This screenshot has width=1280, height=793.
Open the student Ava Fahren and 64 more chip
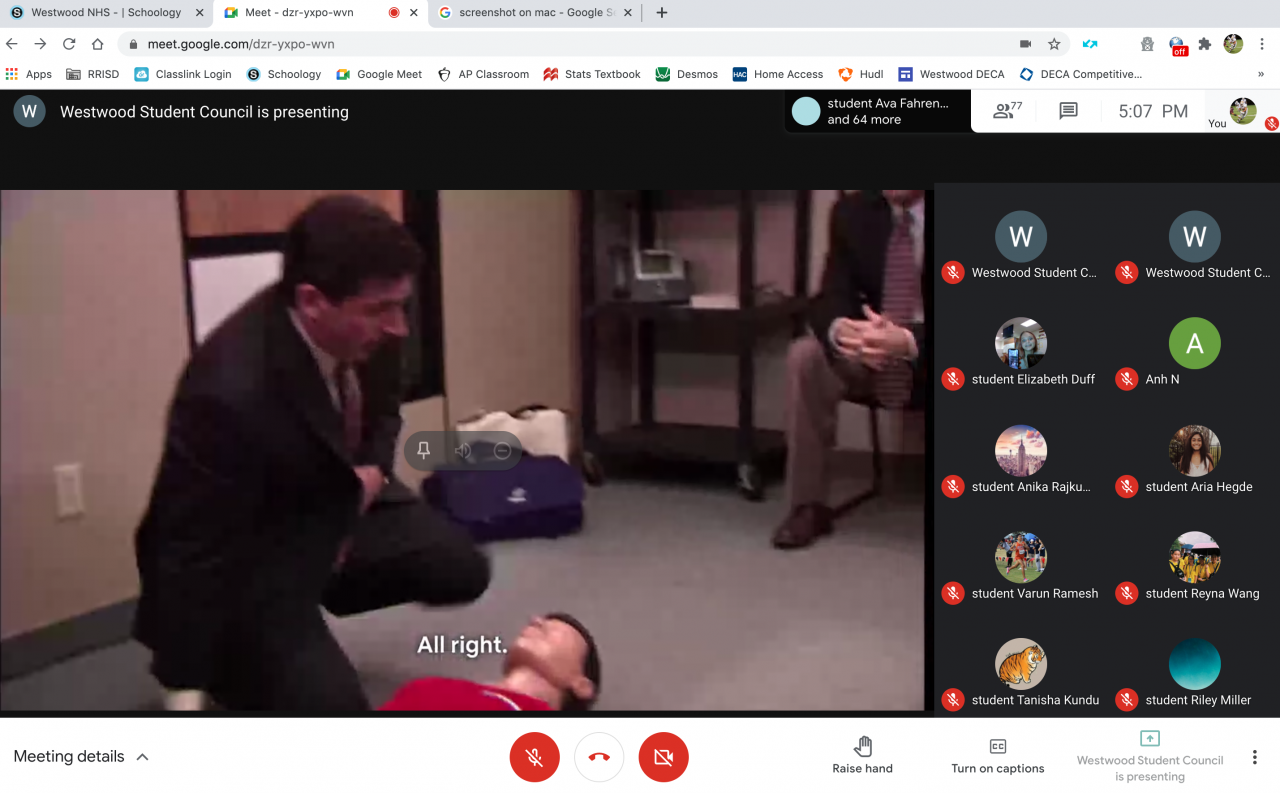coord(878,111)
